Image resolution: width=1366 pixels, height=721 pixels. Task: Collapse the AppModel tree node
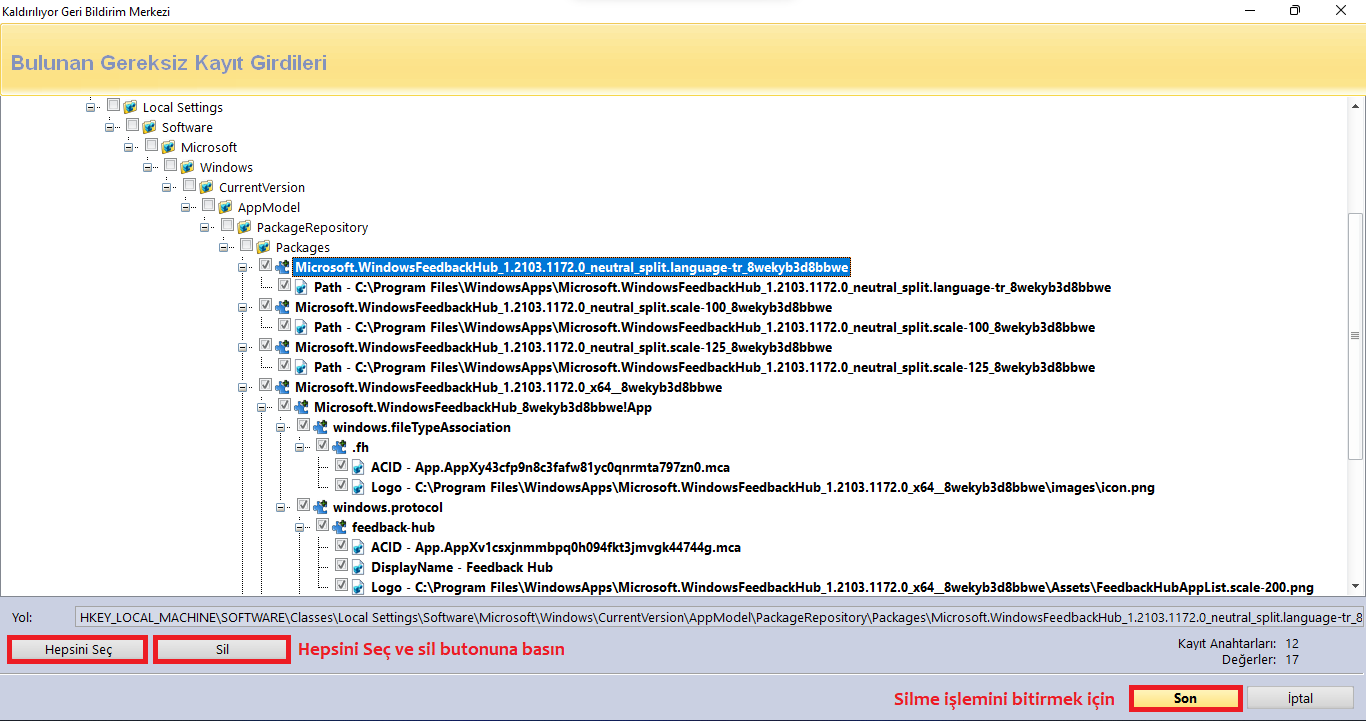tap(185, 207)
